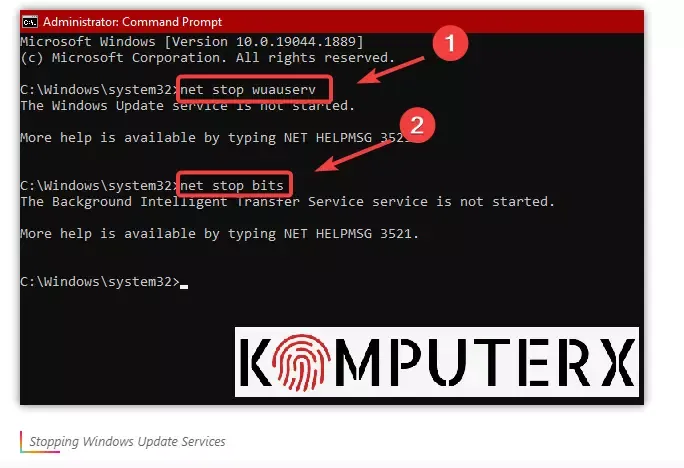
Task: Click the Microsoft Corporation copyright line
Action: pos(208,58)
